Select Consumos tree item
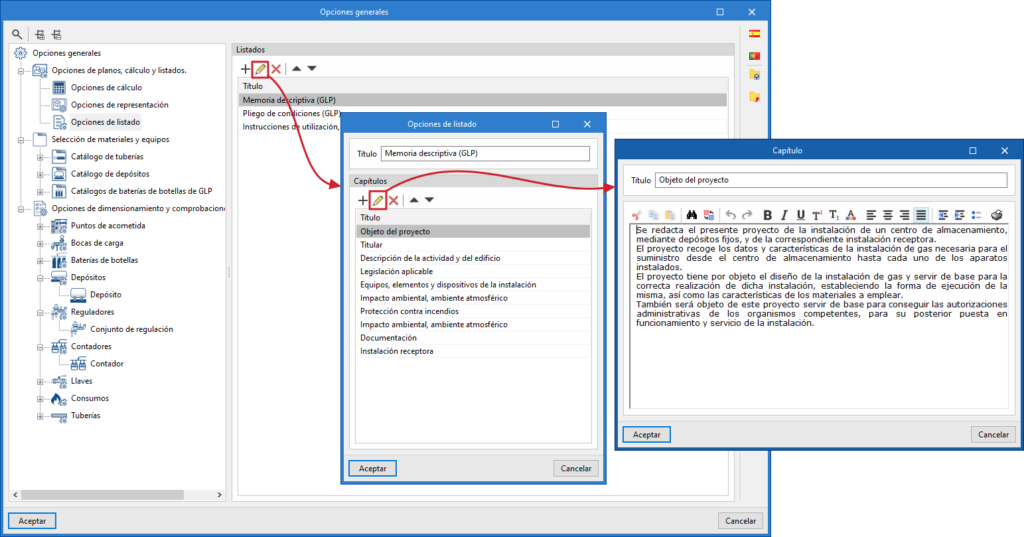 (x=89, y=399)
